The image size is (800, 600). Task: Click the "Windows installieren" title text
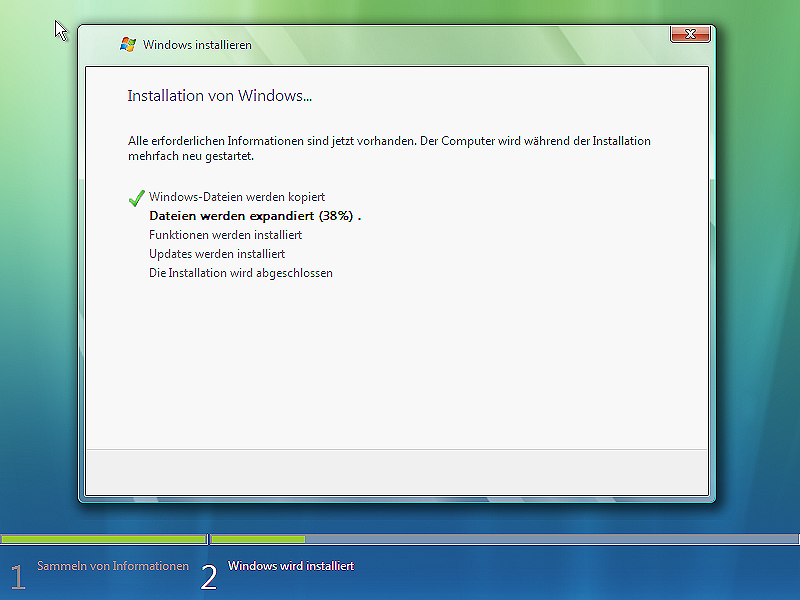coord(197,45)
